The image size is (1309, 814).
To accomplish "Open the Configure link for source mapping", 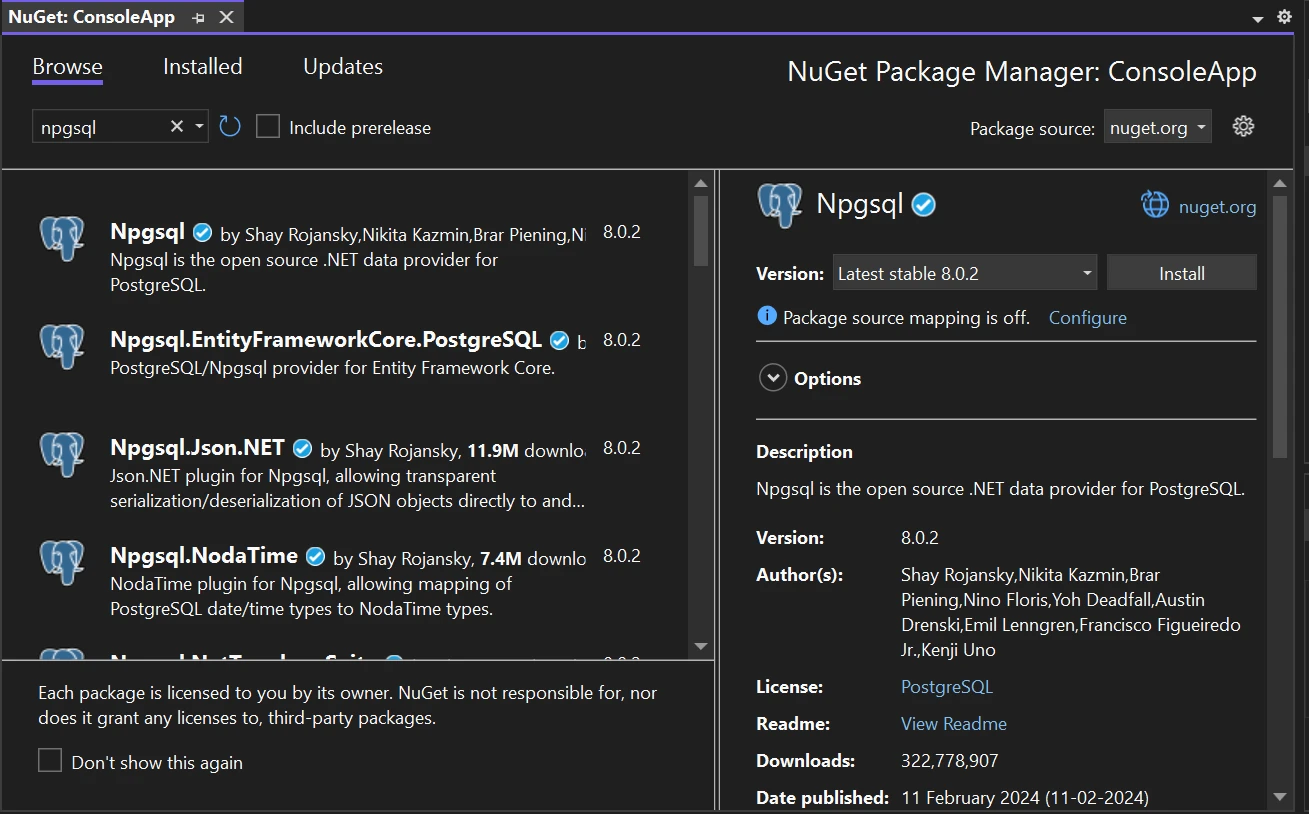I will click(1087, 317).
